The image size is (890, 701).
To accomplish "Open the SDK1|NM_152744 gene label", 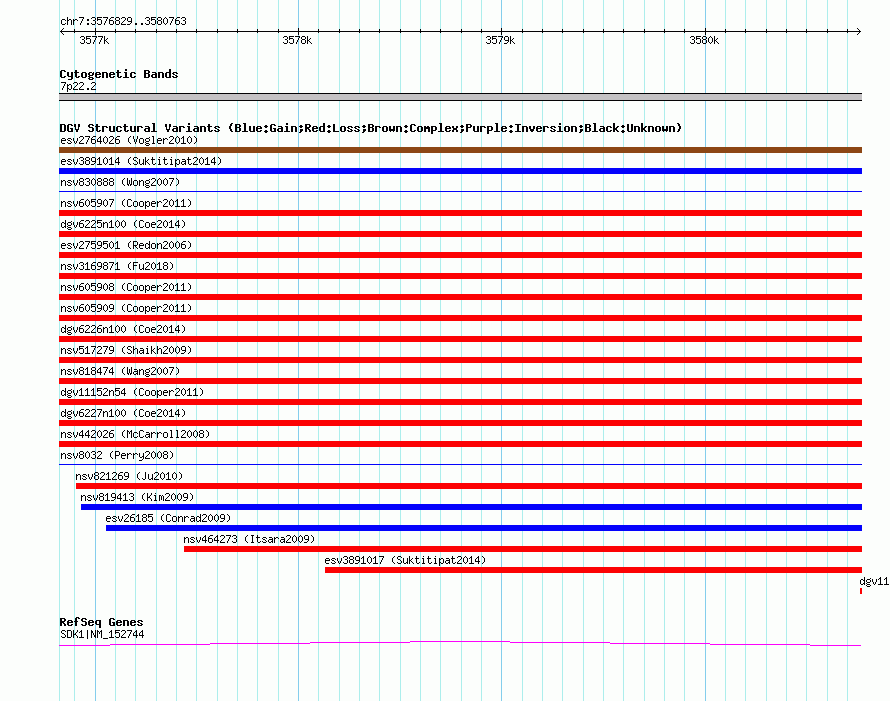I will point(102,635).
